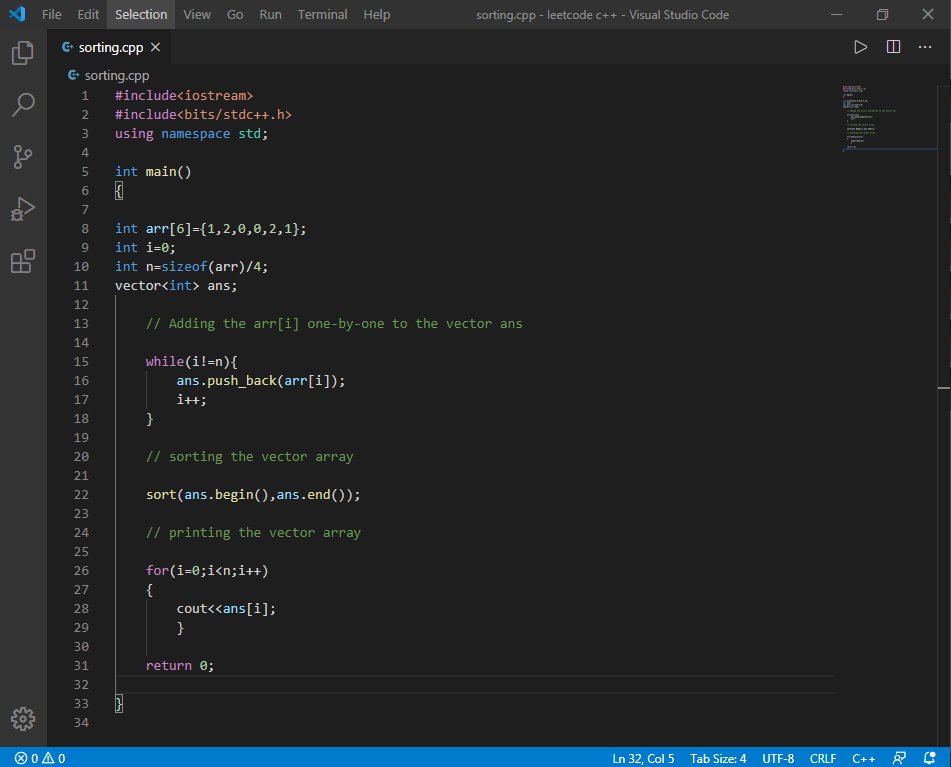The image size is (951, 767).
Task: Click the 'sort(ans.begin(),ans.end());' line
Action: click(253, 495)
